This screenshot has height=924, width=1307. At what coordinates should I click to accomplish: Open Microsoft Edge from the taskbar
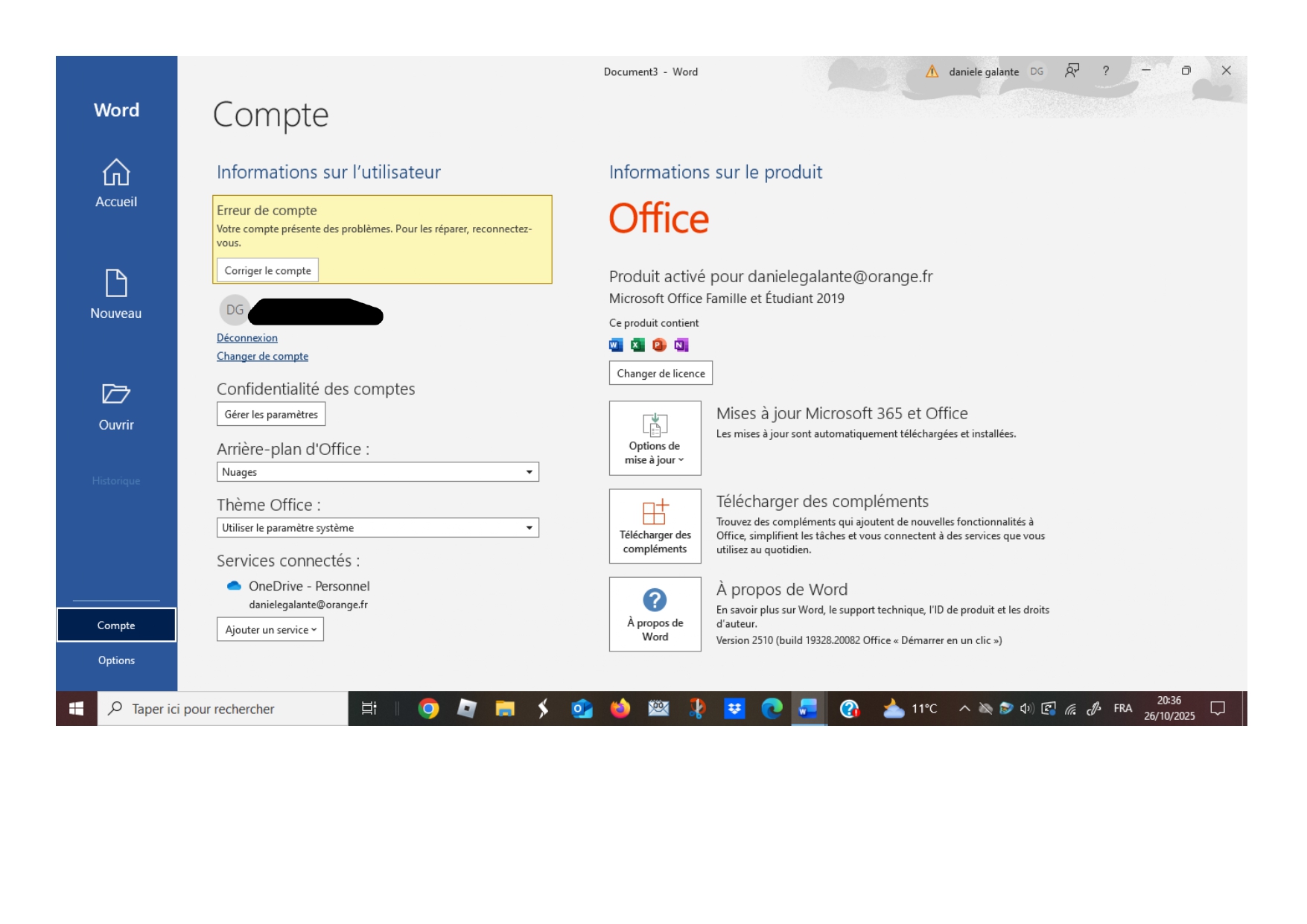click(x=772, y=709)
